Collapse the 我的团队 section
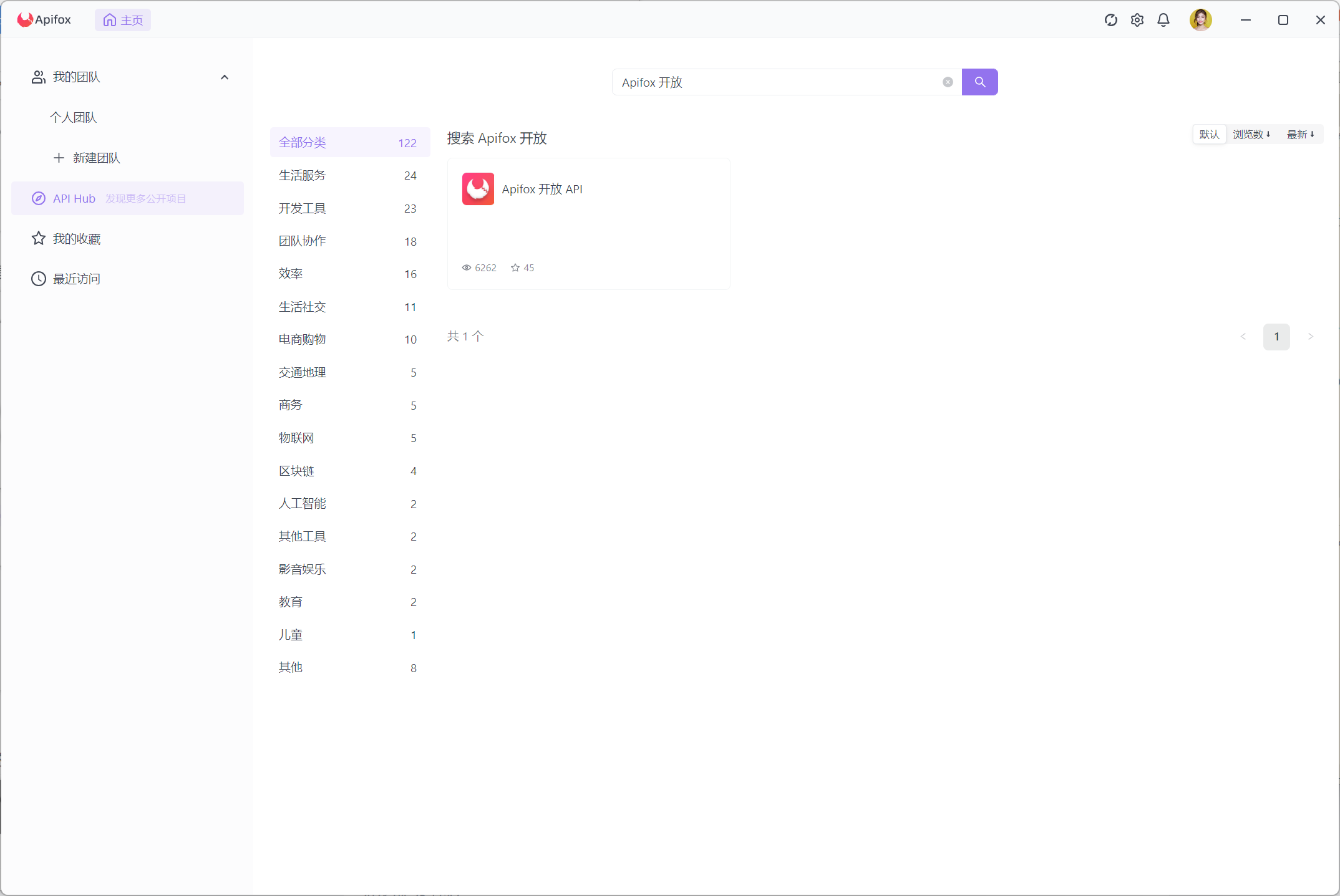Image resolution: width=1340 pixels, height=896 pixels. (x=225, y=77)
